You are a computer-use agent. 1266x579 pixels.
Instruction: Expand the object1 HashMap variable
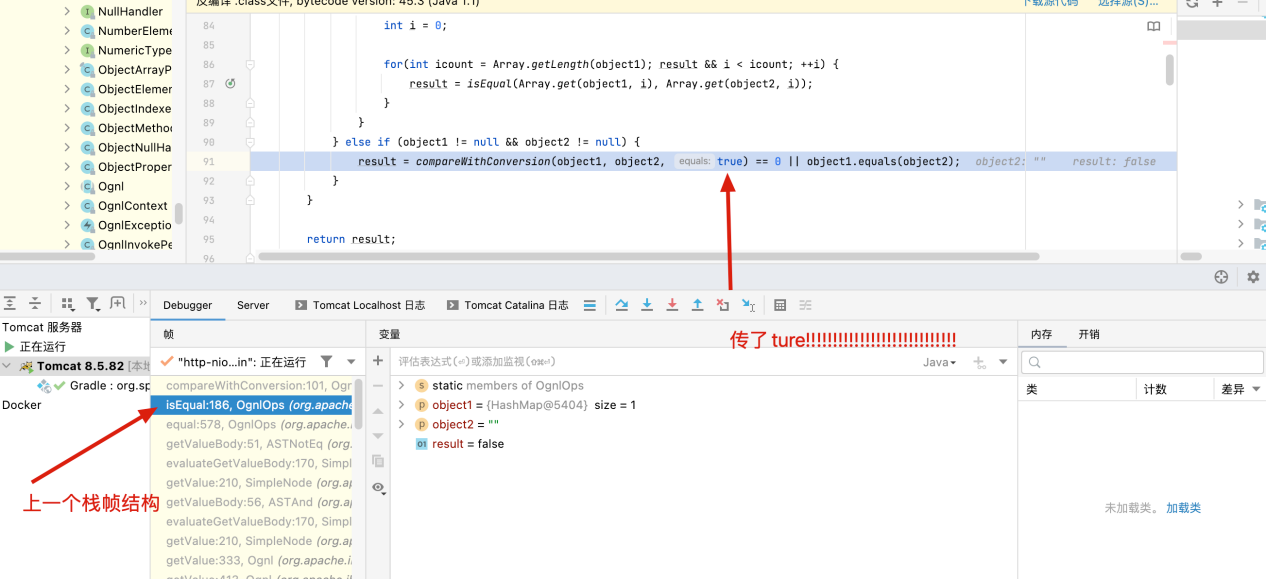[x=402, y=405]
